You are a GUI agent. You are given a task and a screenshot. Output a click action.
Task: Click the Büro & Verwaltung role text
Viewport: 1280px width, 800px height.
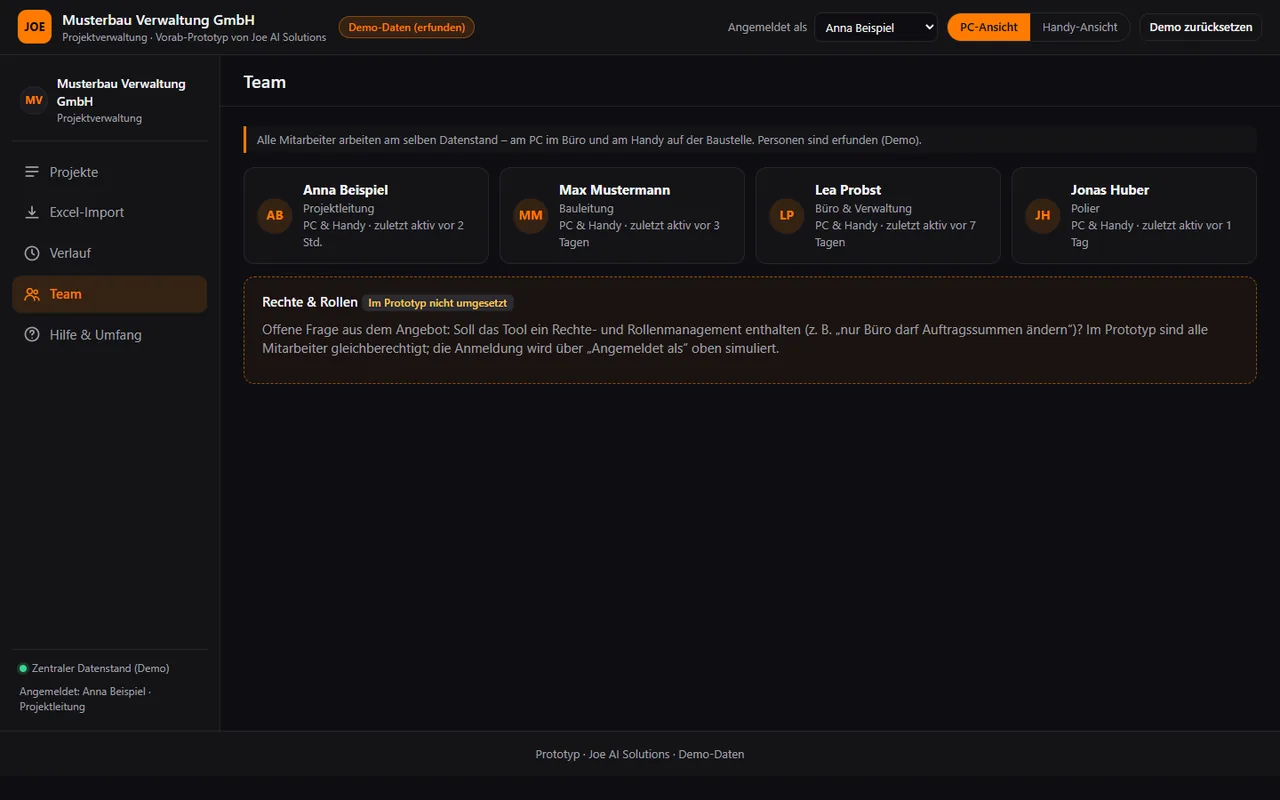click(863, 209)
